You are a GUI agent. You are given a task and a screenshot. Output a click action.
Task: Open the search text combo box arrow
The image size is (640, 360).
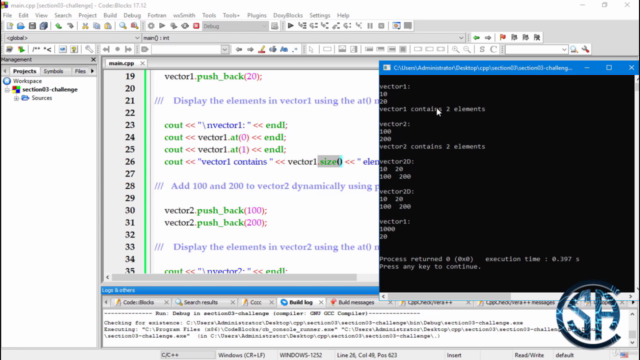(224, 49)
